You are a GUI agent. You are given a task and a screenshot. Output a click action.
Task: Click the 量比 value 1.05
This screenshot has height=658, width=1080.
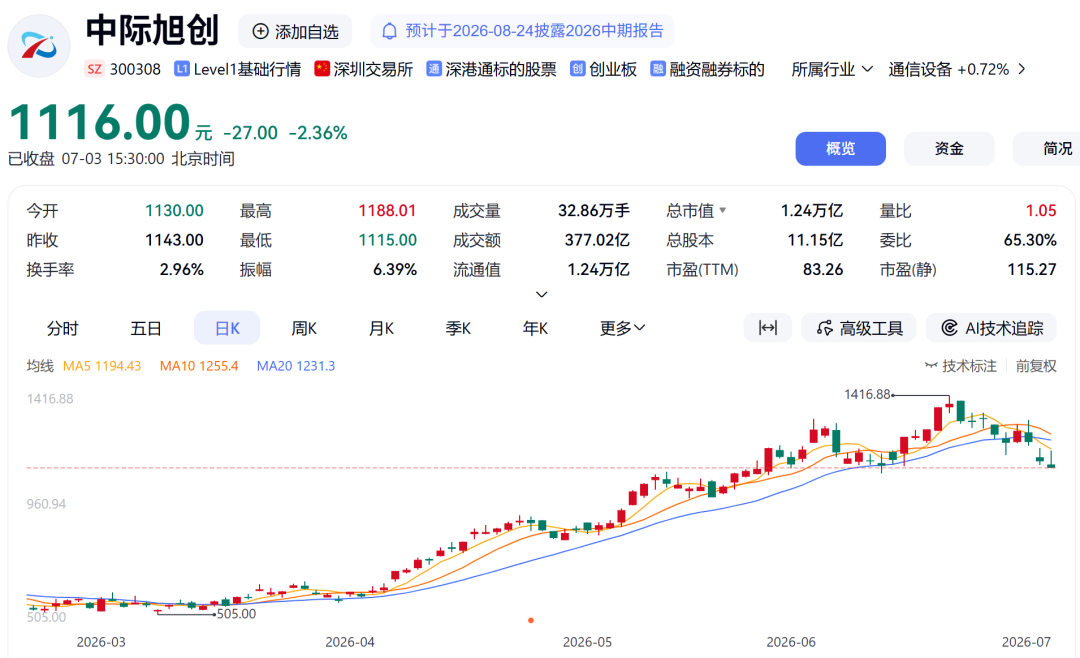point(1041,210)
